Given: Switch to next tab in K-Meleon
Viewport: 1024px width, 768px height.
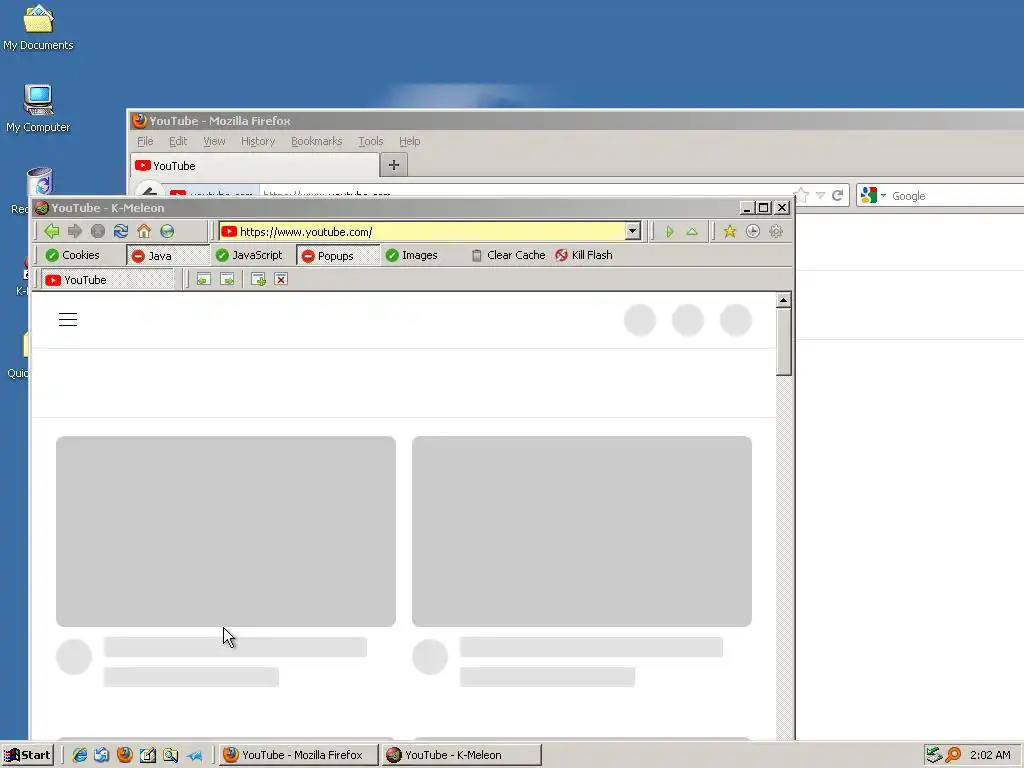Looking at the screenshot, I should [227, 280].
